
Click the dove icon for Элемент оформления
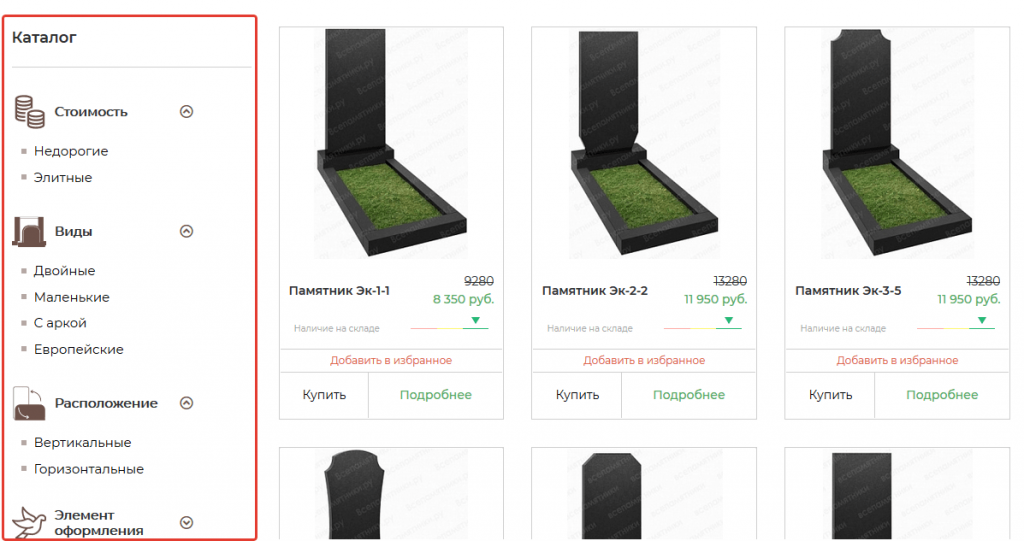click(29, 522)
